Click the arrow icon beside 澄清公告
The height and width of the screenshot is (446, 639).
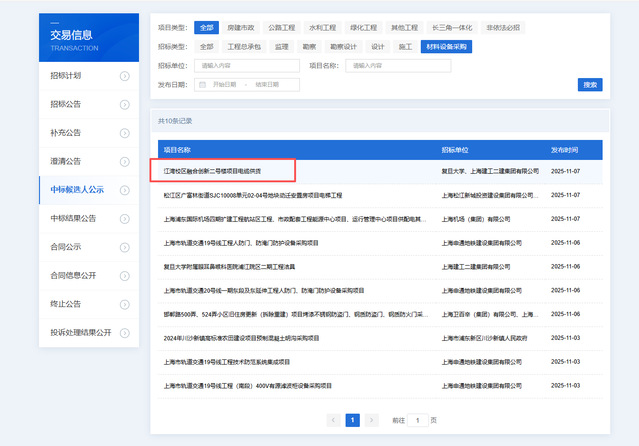coord(124,161)
